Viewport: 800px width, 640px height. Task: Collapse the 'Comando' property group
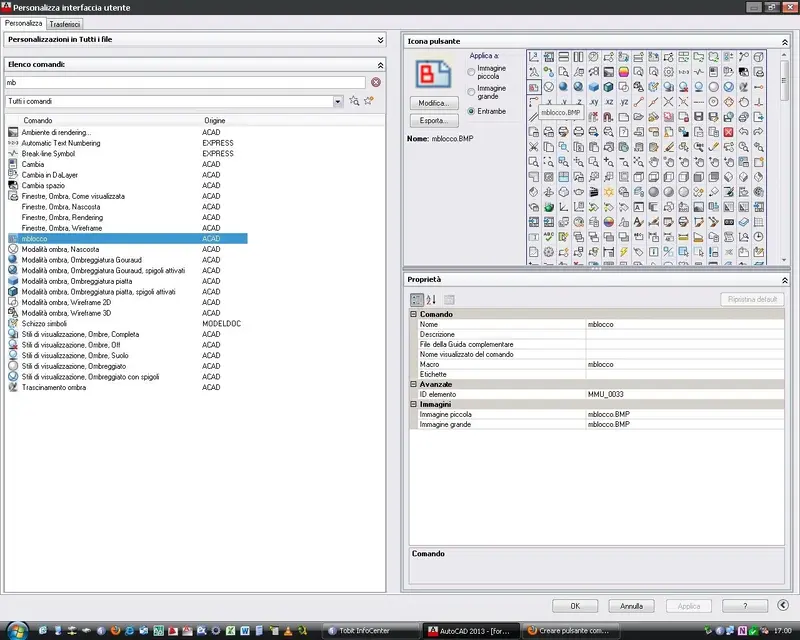pos(414,314)
